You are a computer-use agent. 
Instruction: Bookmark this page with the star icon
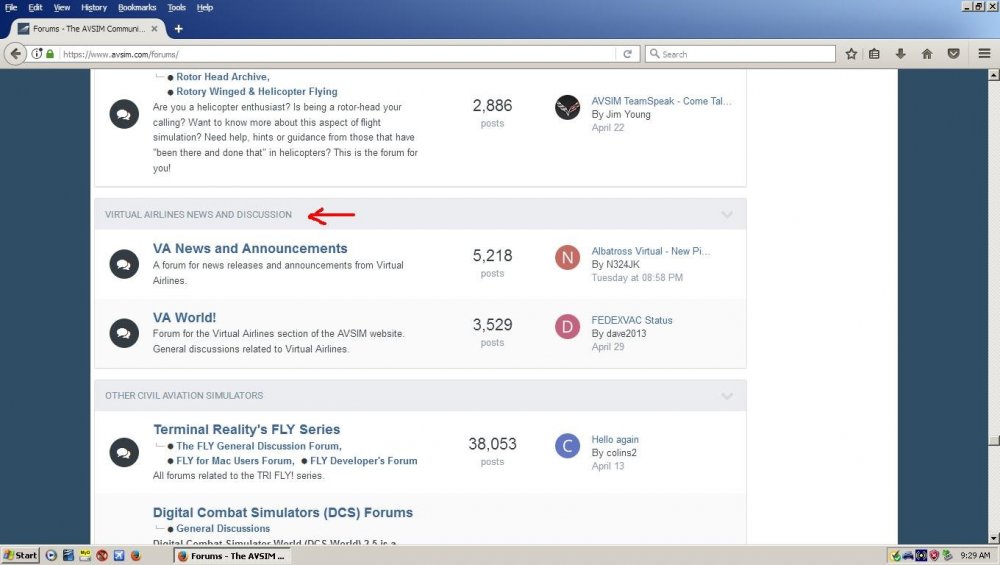click(x=851, y=54)
